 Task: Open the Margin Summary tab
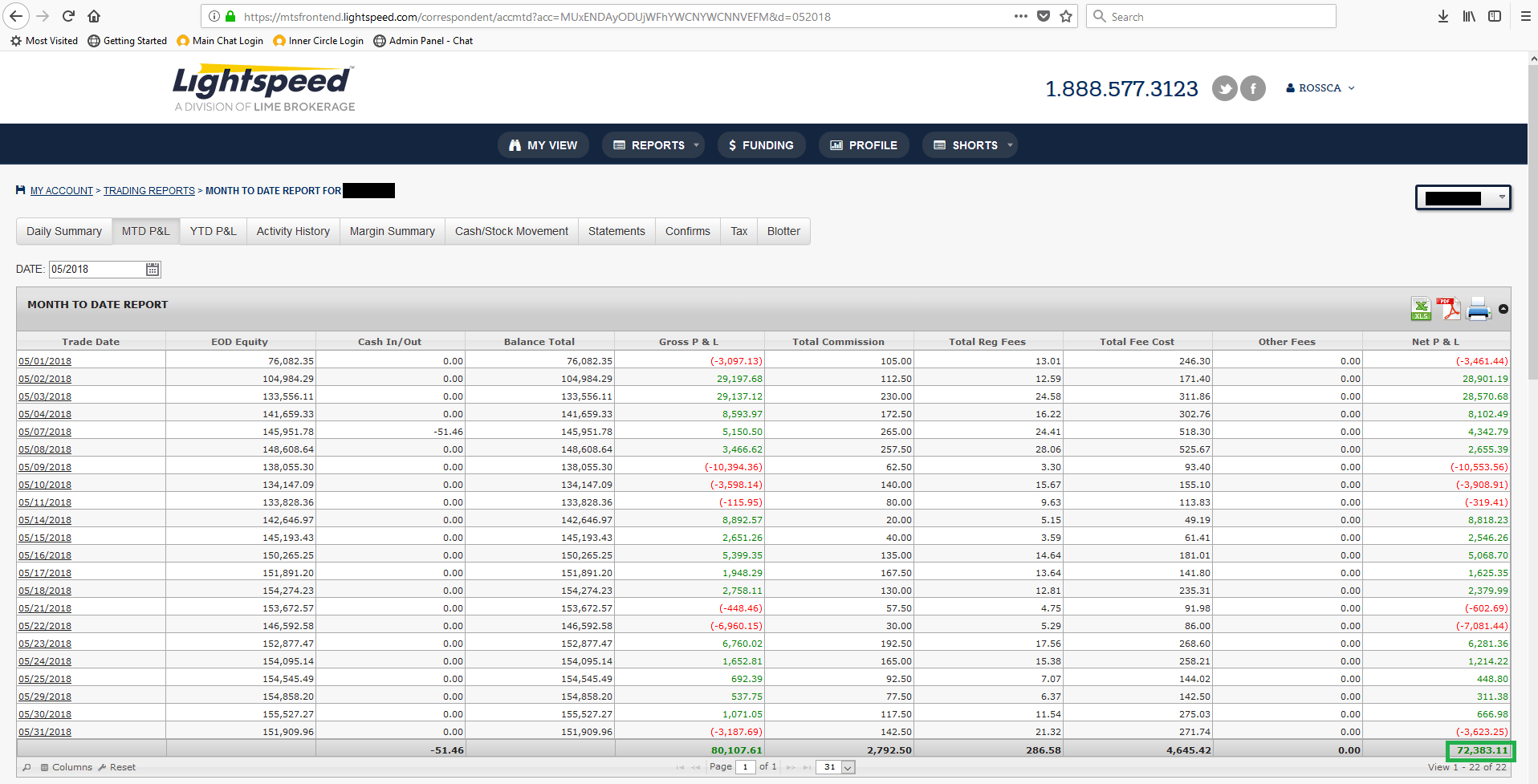click(x=392, y=231)
